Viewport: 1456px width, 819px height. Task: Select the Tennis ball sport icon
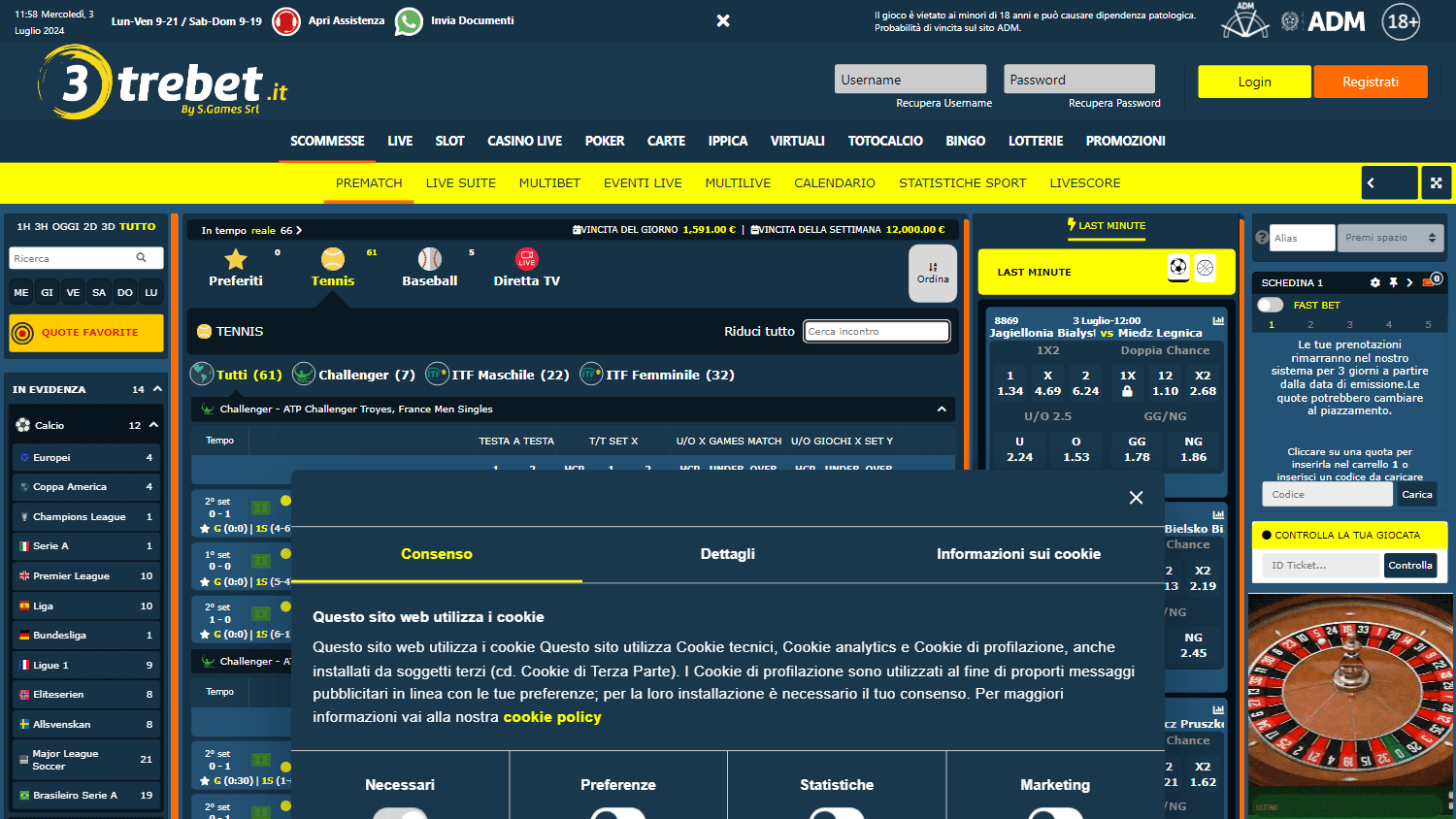tap(333, 258)
